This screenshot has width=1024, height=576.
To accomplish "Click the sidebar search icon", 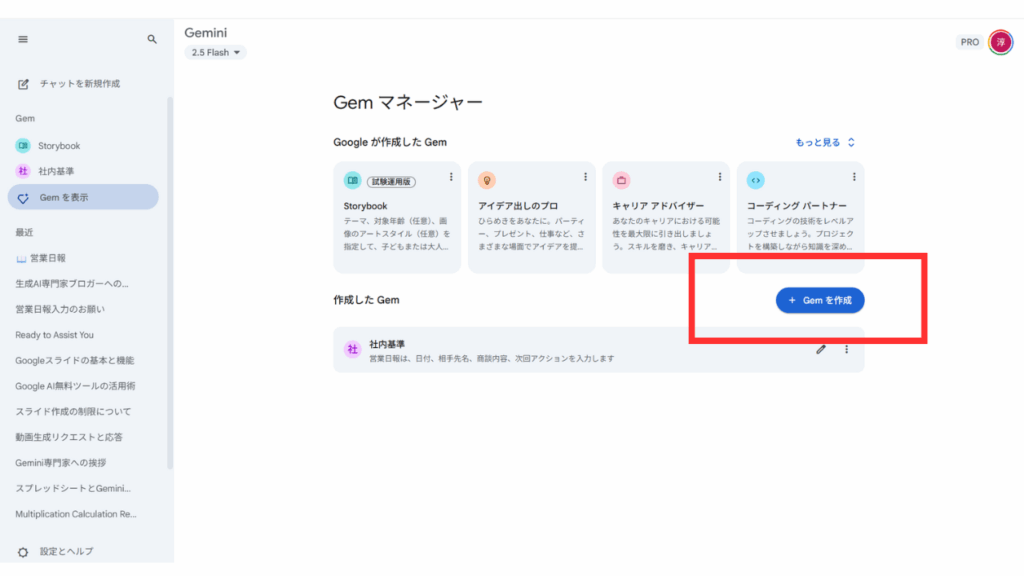I will [152, 39].
